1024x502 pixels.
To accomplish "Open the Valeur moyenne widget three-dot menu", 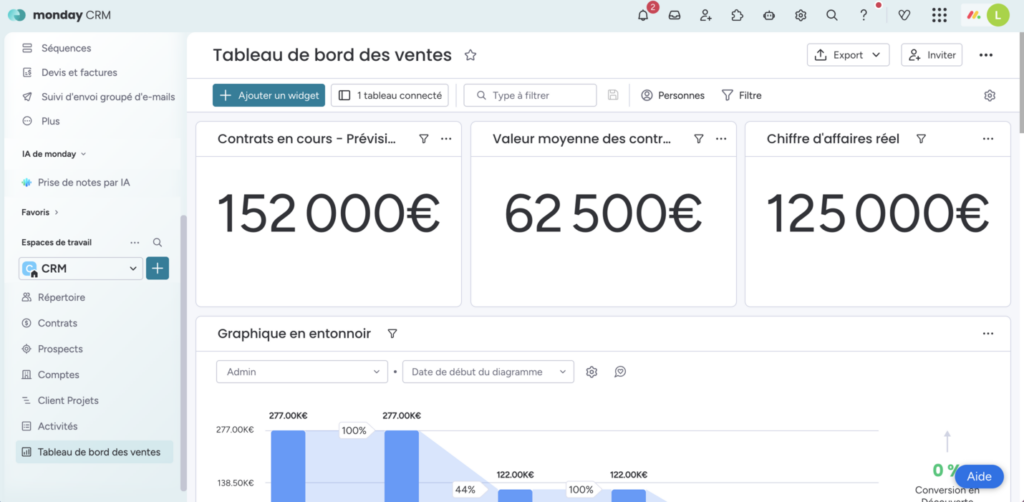I will (721, 138).
